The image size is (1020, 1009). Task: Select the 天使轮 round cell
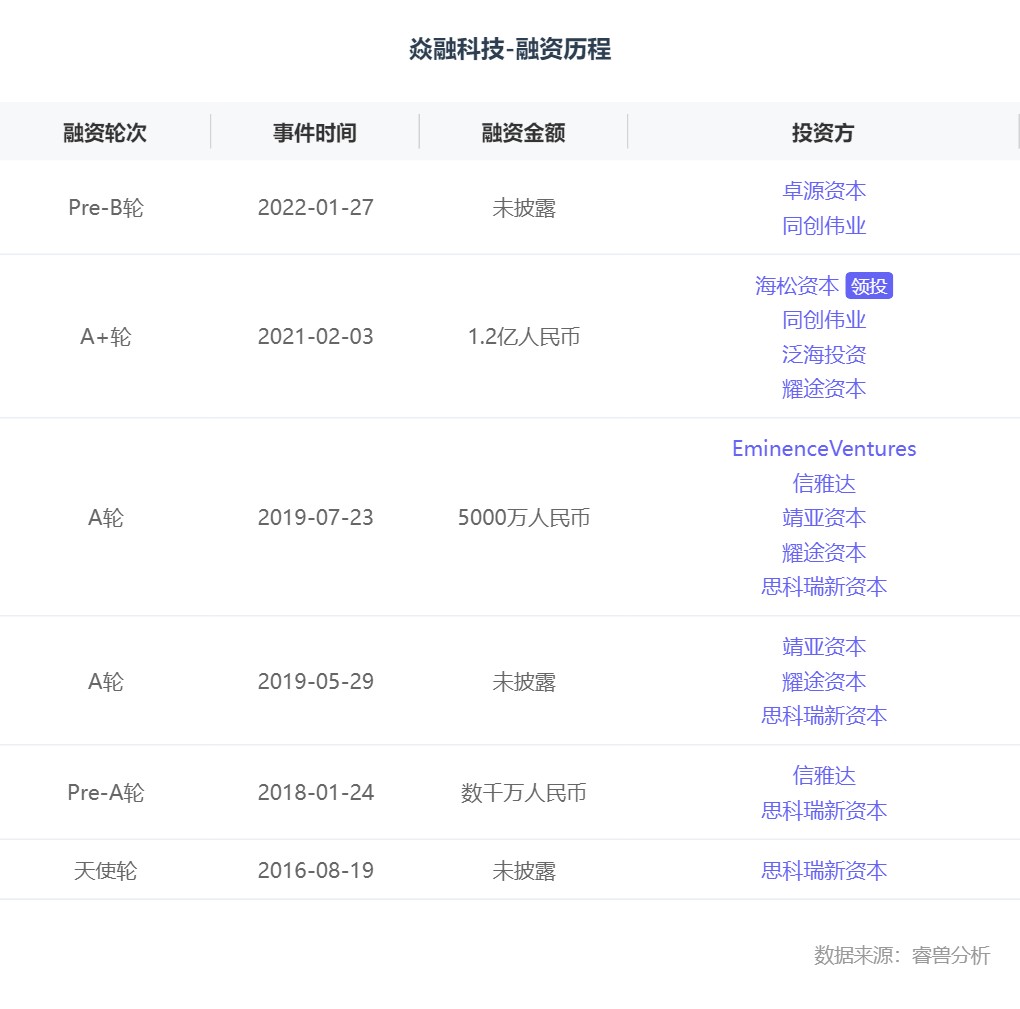105,871
